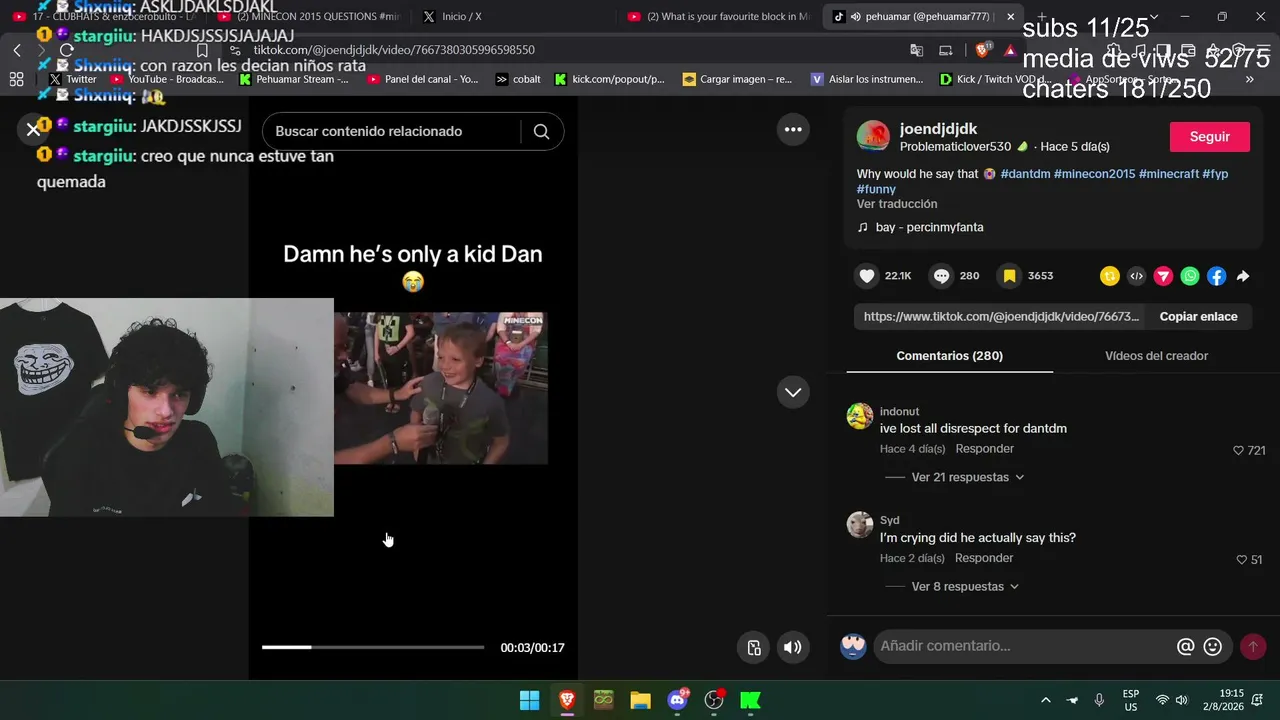Go to next video with down chevron
Screen dimensions: 1280x720
(x=793, y=392)
